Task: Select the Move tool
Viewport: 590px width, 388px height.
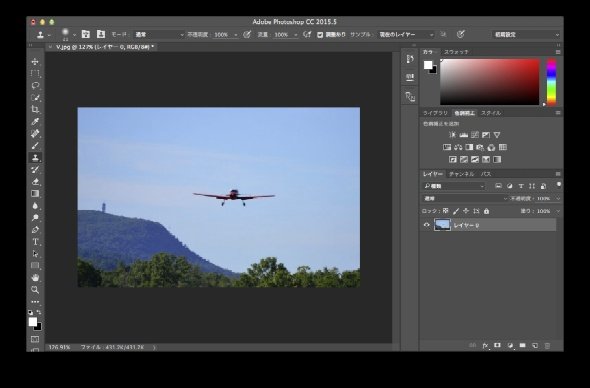Action: (35, 61)
